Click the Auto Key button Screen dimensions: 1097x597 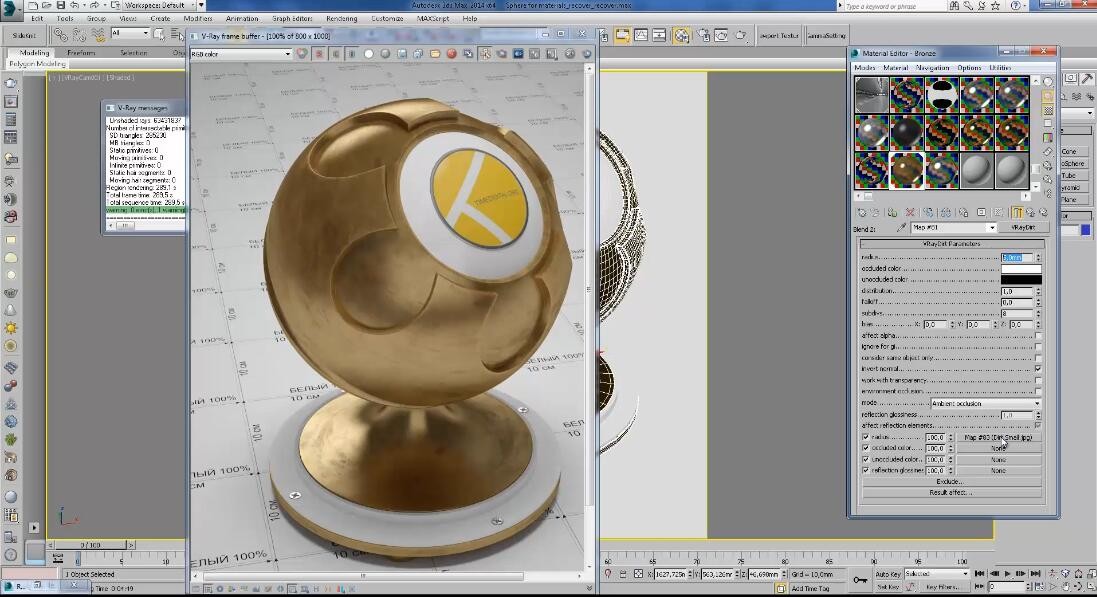[887, 574]
